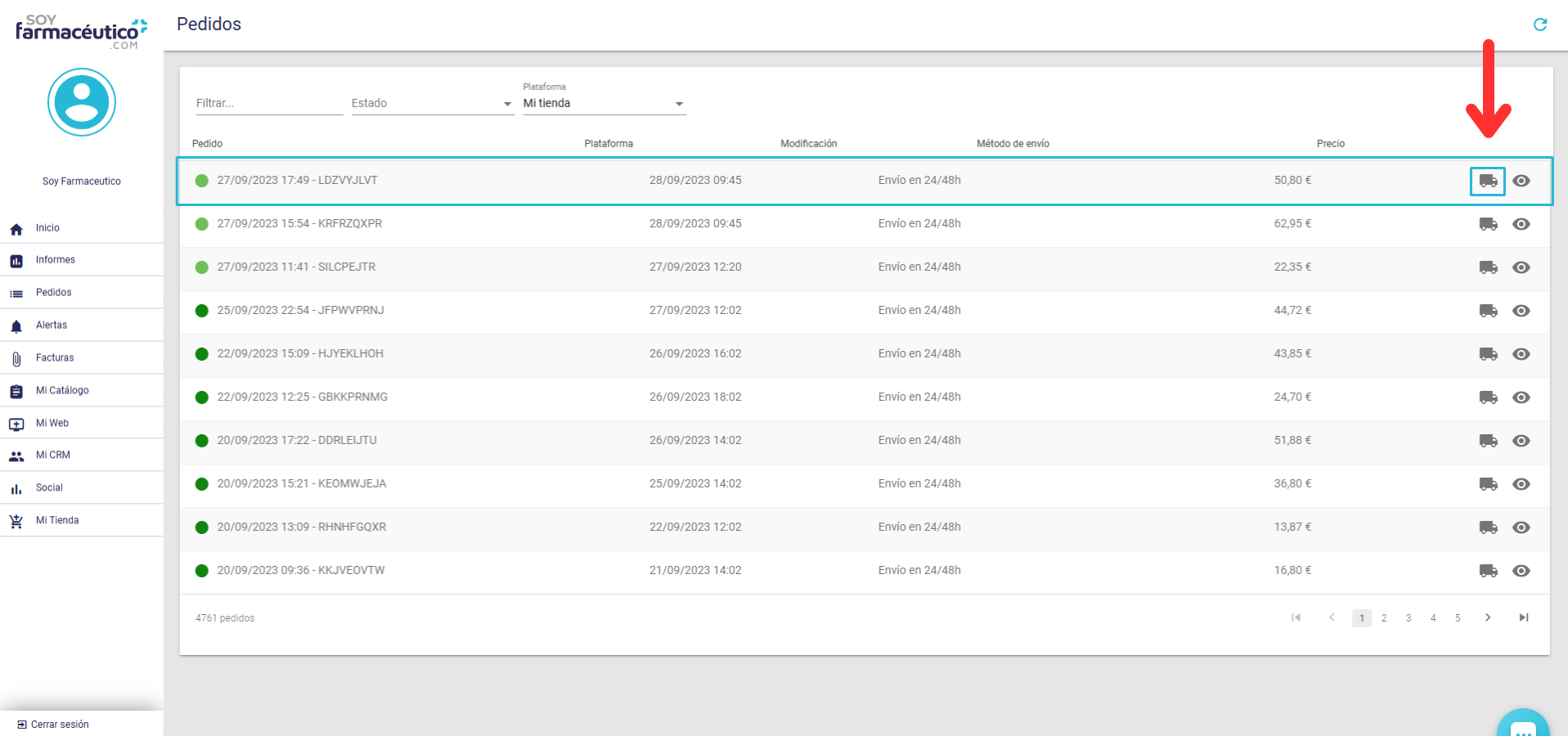Navigate to Facturas in the sidebar

tap(55, 357)
